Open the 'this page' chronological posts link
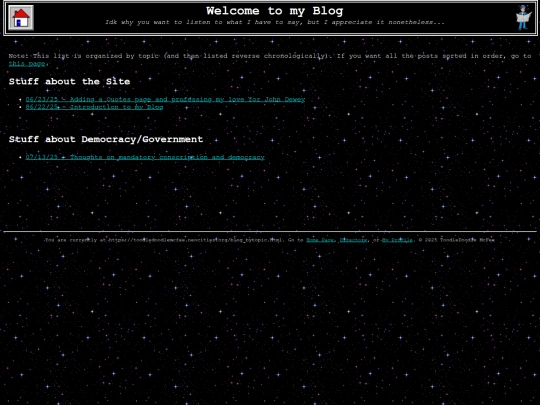Viewport: 540px width, 405px height. 27,63
